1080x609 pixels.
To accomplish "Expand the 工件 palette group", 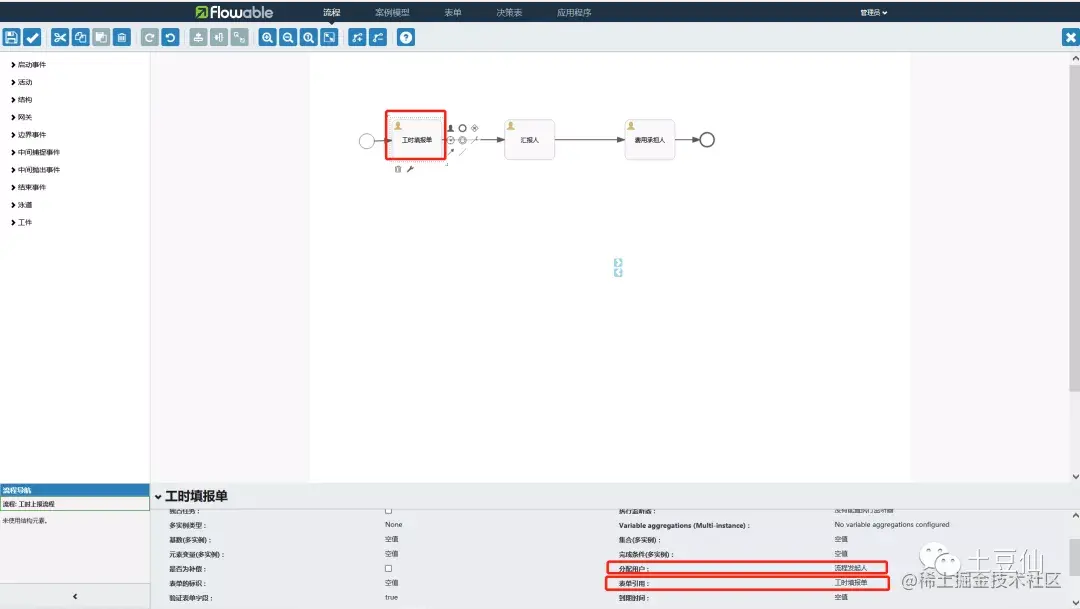I will 21,223.
